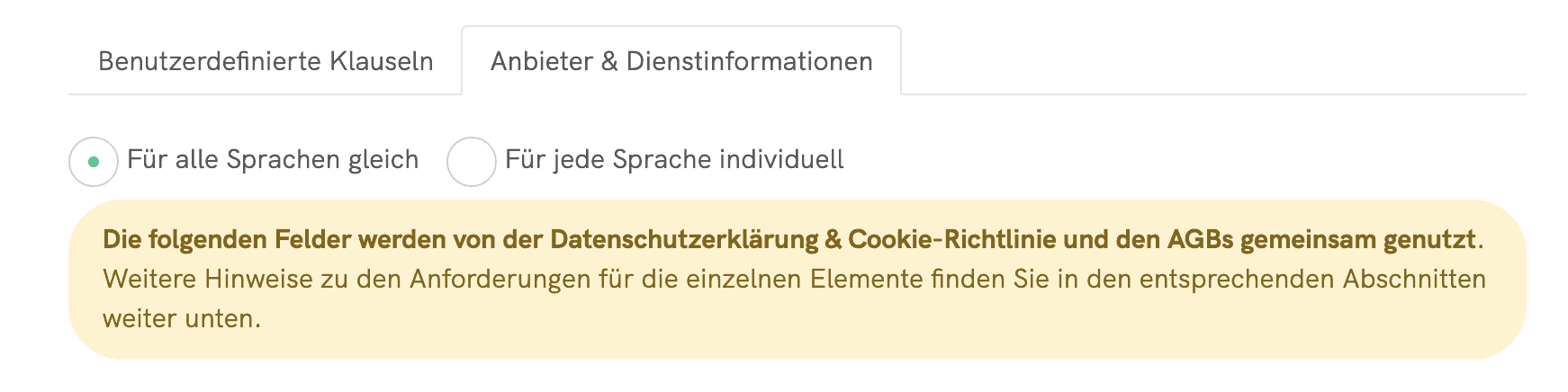Click the yellow information notice box
Screen dimensions: 1568x392
pyautogui.click(x=798, y=280)
